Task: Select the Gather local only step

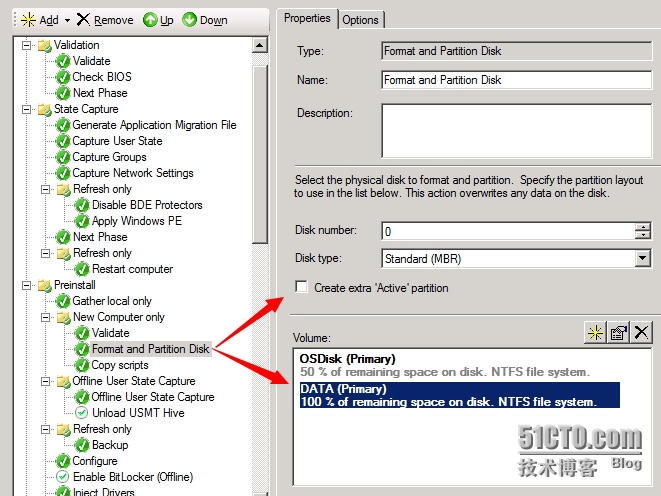Action: click(112, 301)
